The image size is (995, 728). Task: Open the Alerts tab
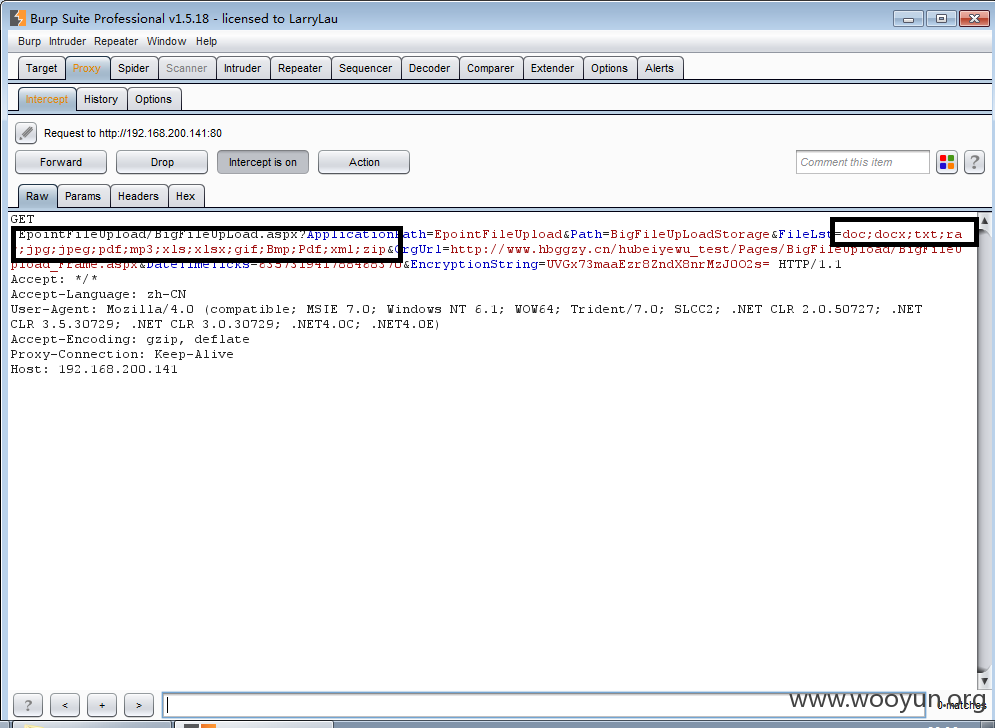(659, 68)
